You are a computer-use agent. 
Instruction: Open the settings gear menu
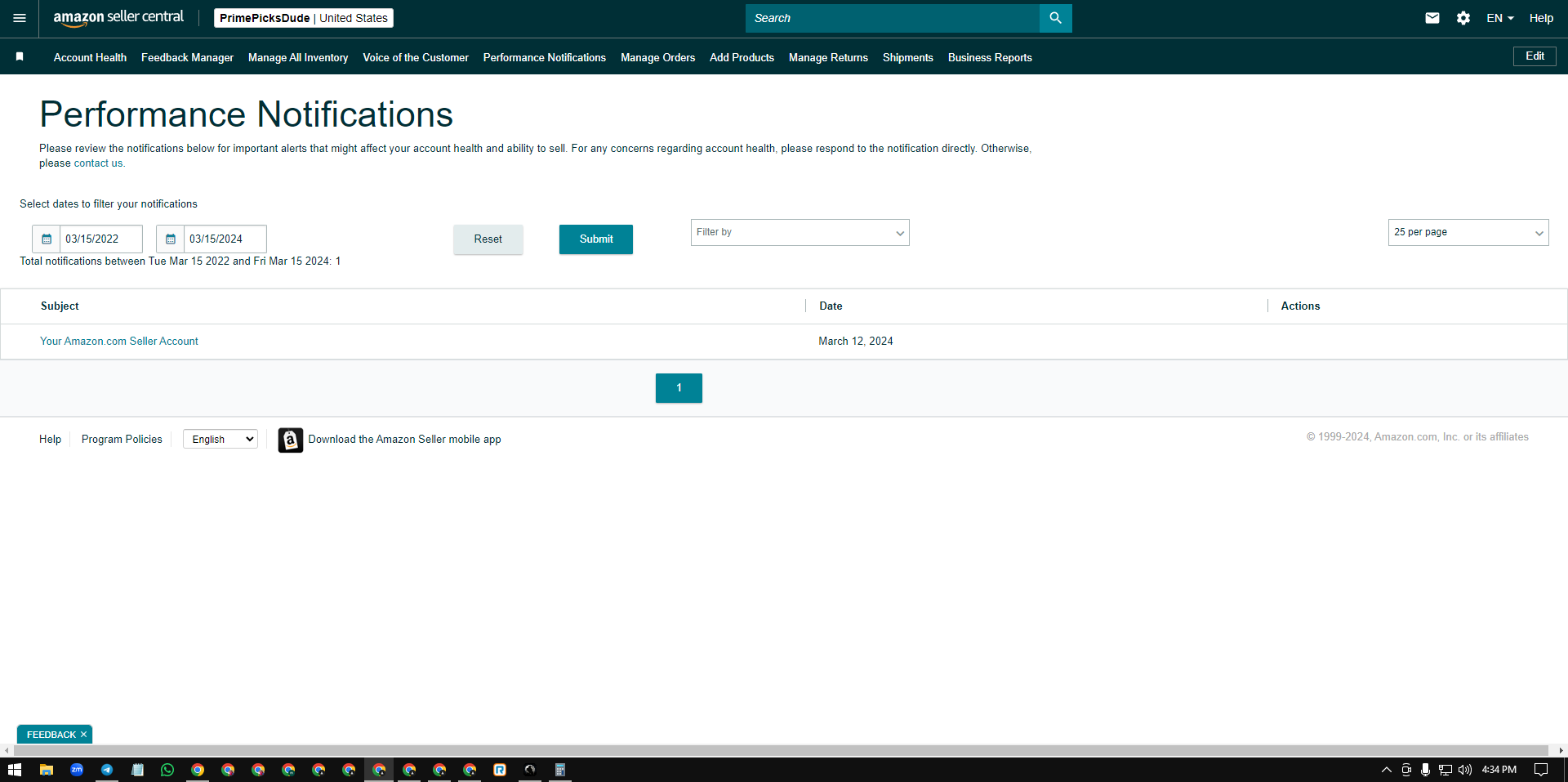1463,18
